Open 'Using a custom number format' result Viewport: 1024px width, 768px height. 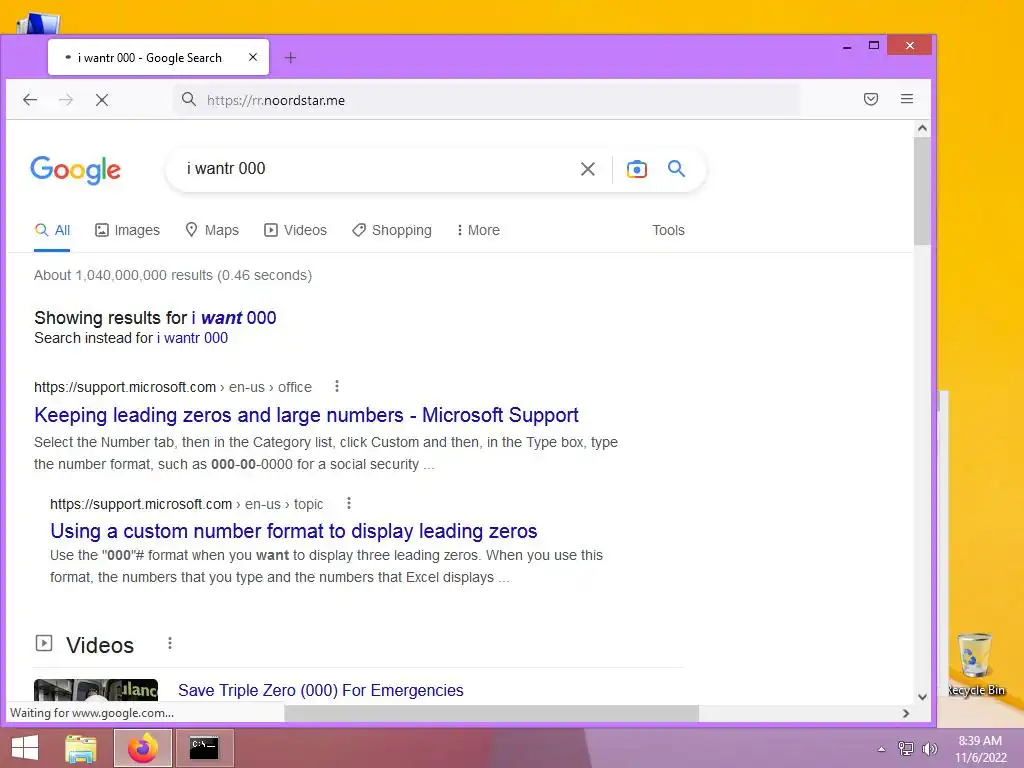[x=294, y=532]
